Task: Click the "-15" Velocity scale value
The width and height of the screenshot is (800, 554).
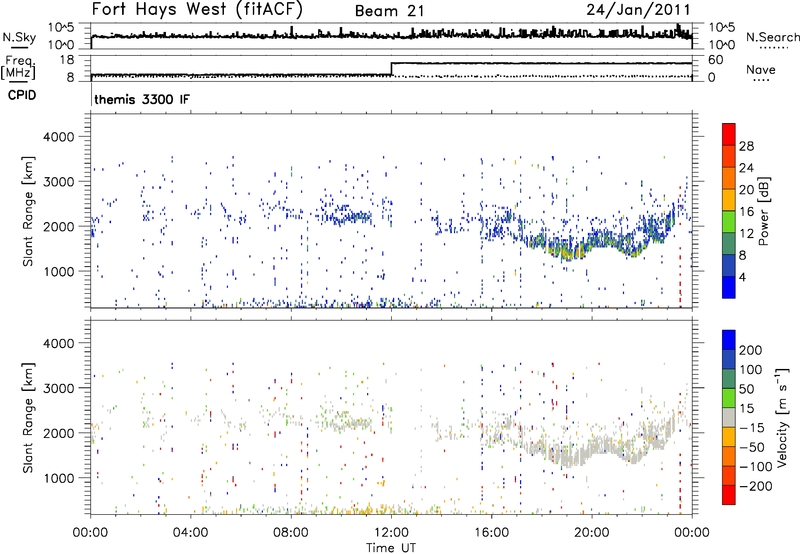Action: (752, 427)
